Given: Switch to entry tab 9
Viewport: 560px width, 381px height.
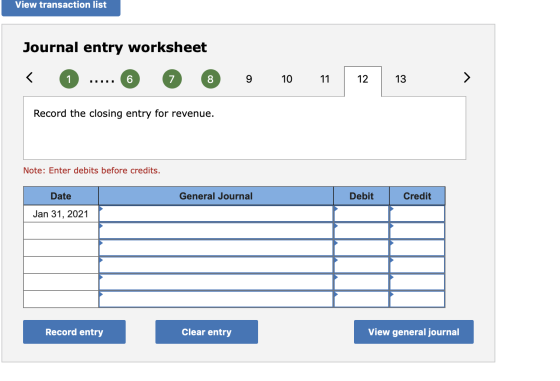Looking at the screenshot, I should [249, 79].
